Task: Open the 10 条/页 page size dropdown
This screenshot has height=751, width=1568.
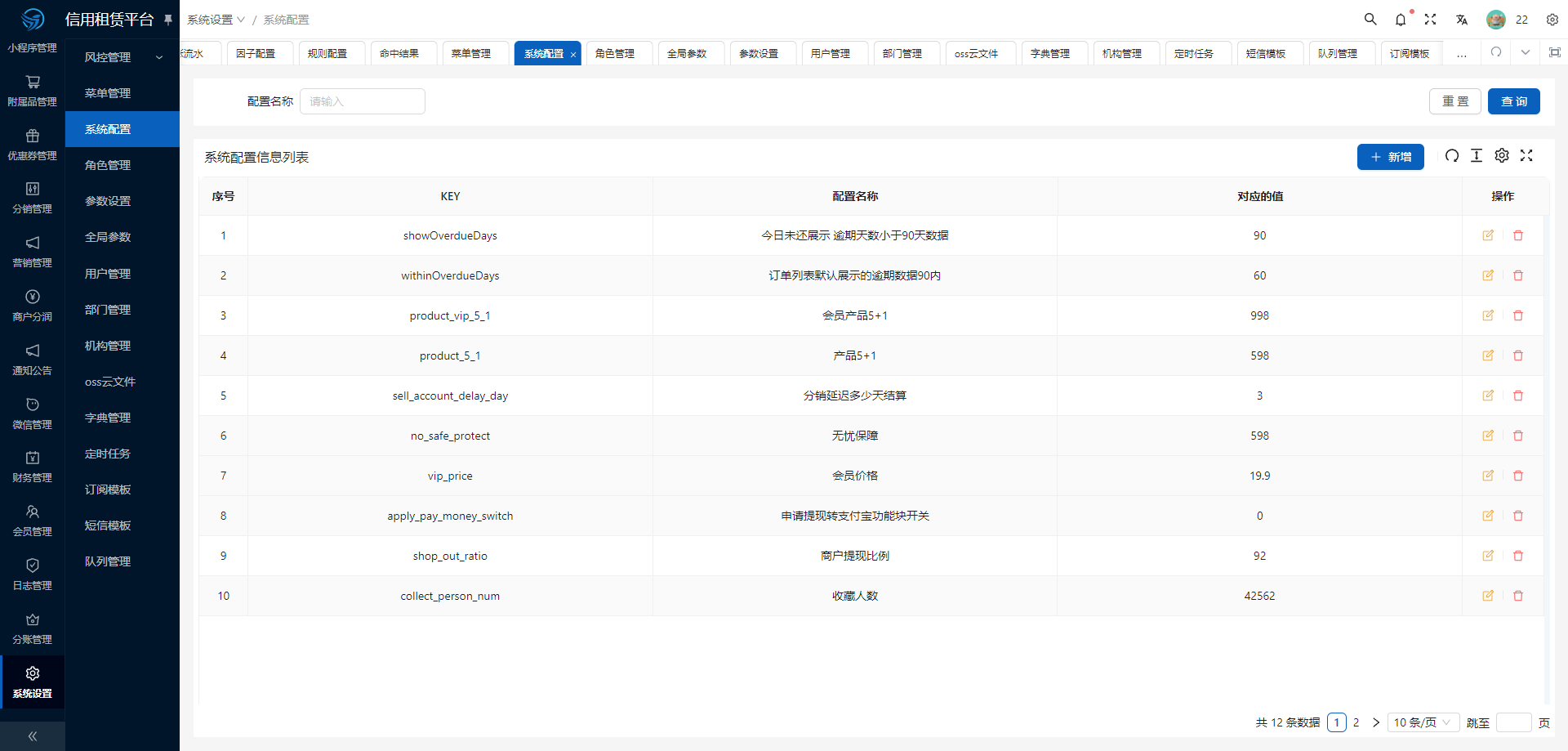Action: click(x=1423, y=722)
